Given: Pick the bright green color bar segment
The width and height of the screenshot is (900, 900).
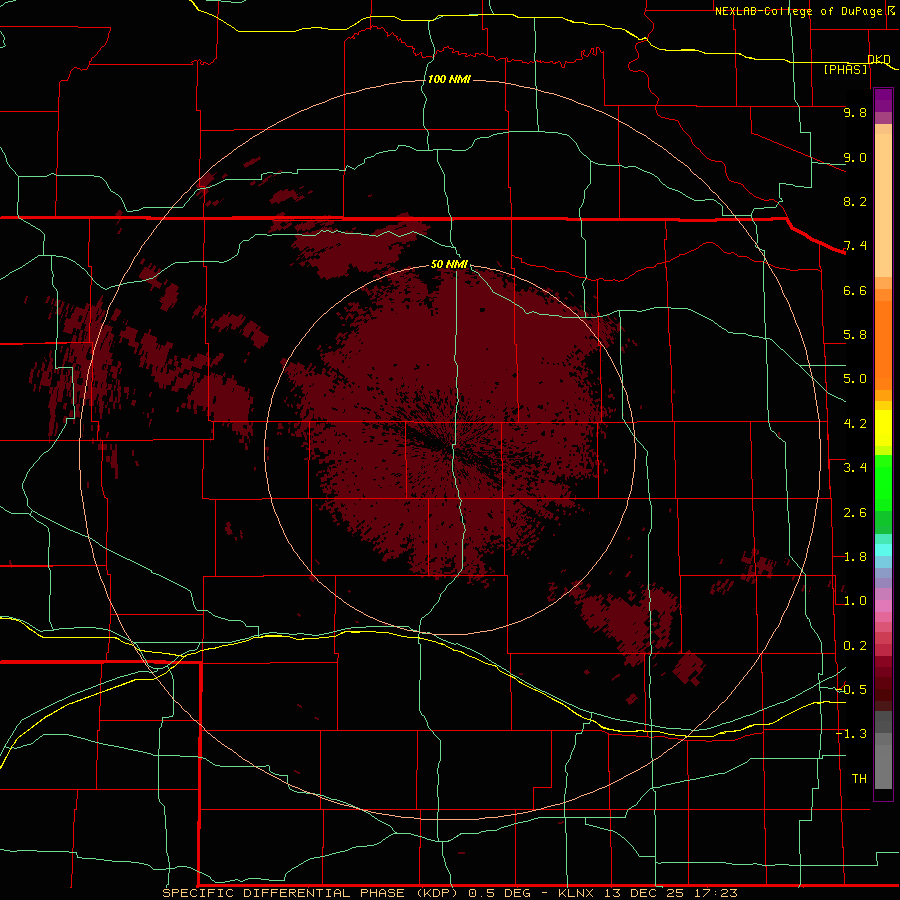Looking at the screenshot, I should coord(883,483).
